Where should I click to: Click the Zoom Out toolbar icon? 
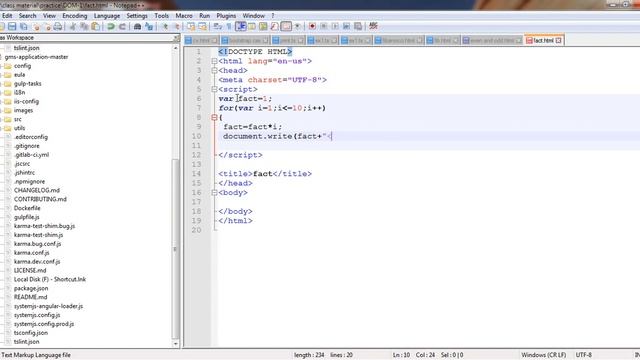tap(177, 27)
